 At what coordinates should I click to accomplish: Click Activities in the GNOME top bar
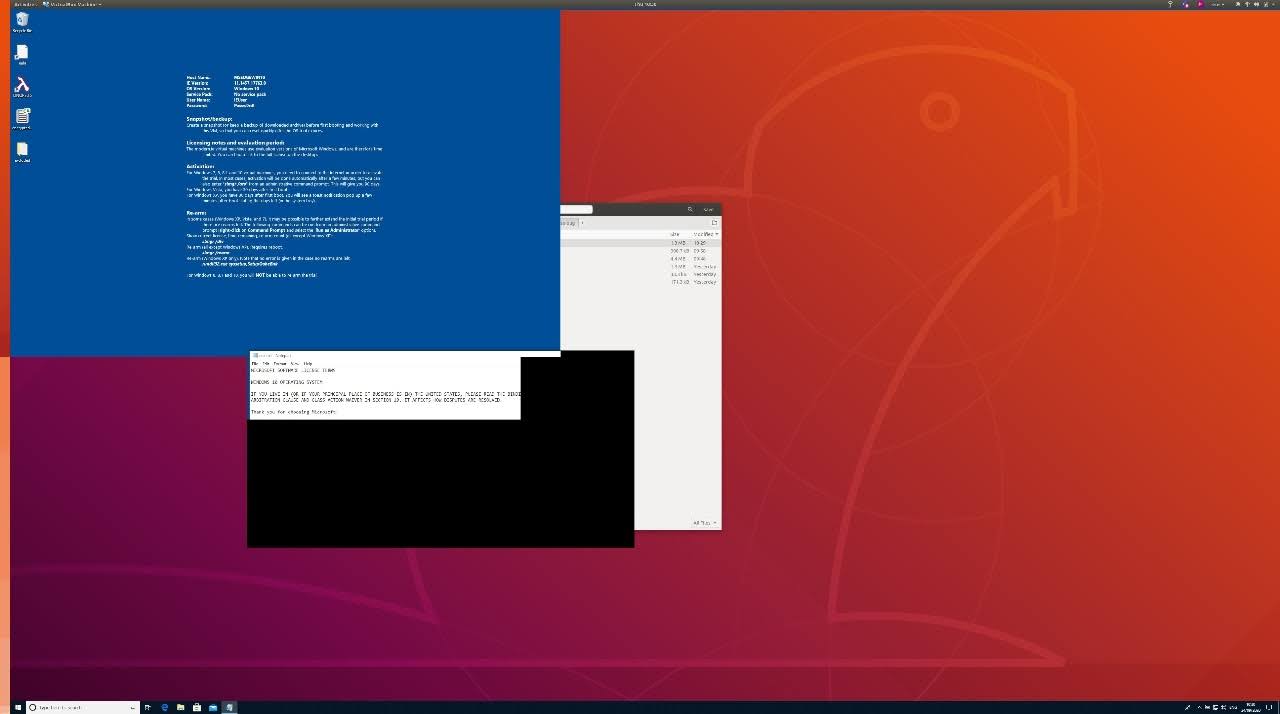pyautogui.click(x=26, y=4)
